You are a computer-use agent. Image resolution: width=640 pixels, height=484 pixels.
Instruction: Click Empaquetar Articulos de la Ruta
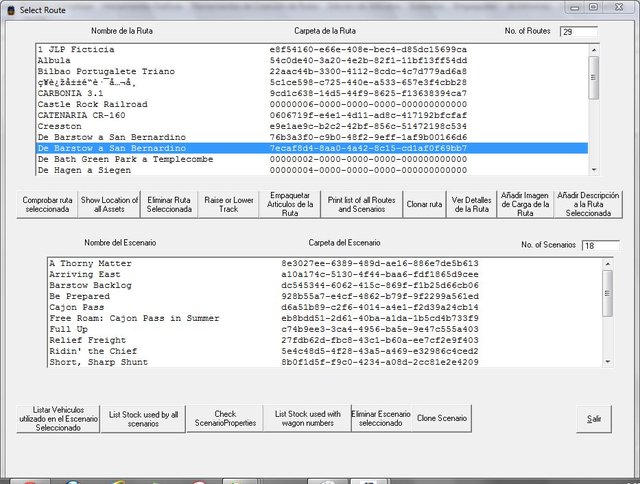(289, 204)
